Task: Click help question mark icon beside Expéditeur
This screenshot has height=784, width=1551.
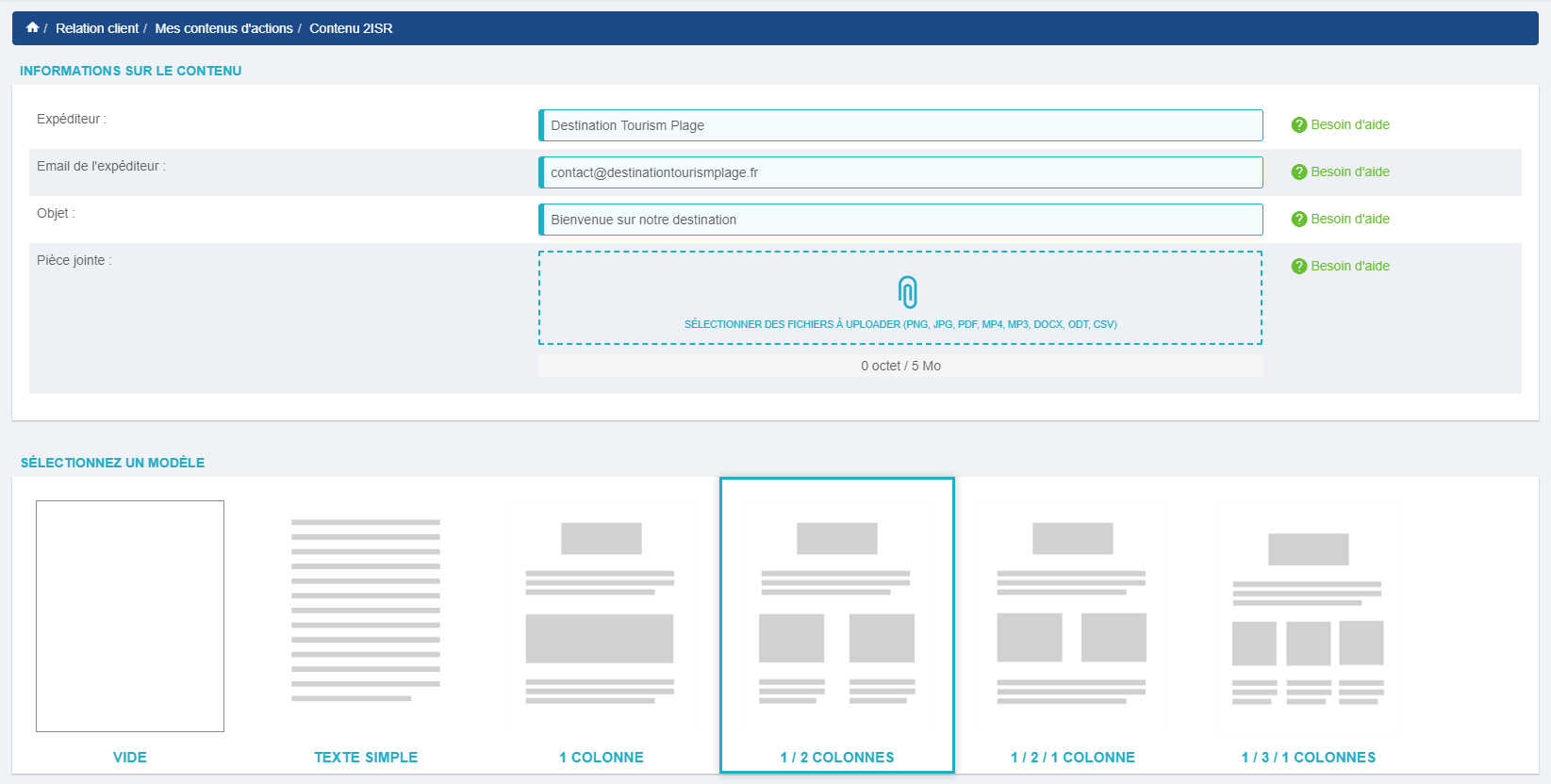Action: pyautogui.click(x=1298, y=124)
